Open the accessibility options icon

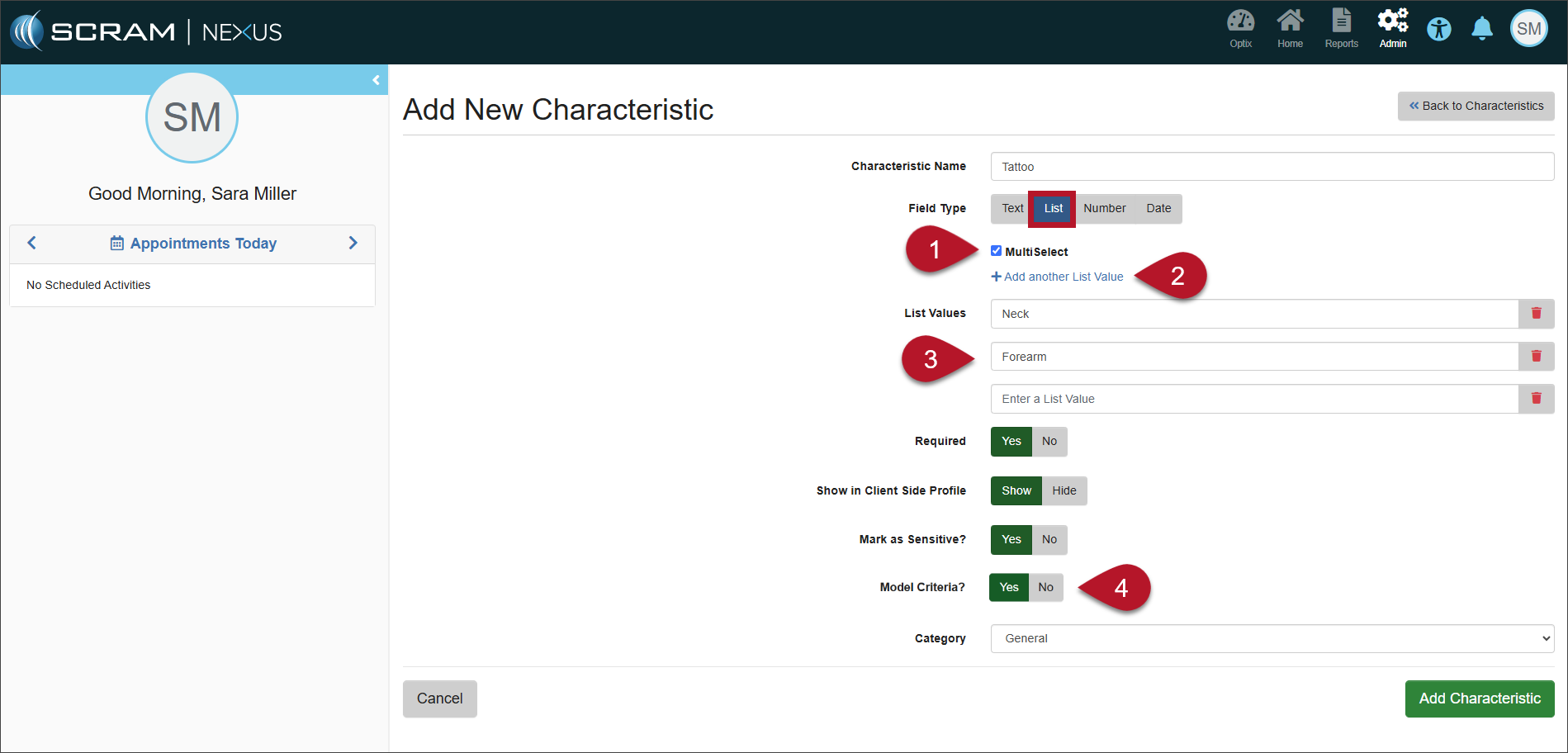(x=1439, y=30)
